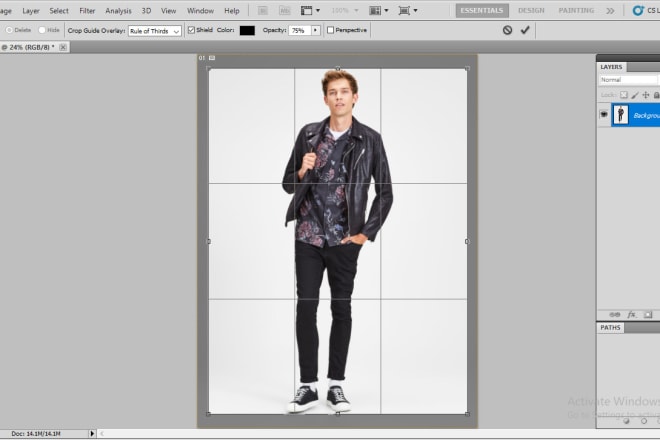
Task: Click the lock all padlock icon
Action: (656, 95)
